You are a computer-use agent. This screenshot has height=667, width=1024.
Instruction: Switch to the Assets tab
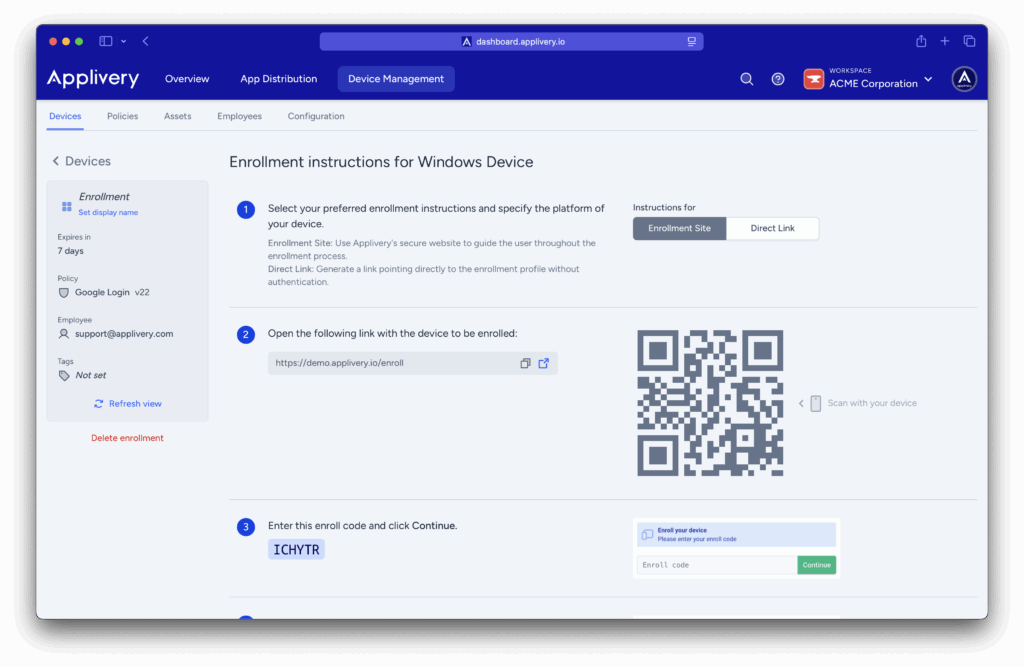(x=178, y=116)
